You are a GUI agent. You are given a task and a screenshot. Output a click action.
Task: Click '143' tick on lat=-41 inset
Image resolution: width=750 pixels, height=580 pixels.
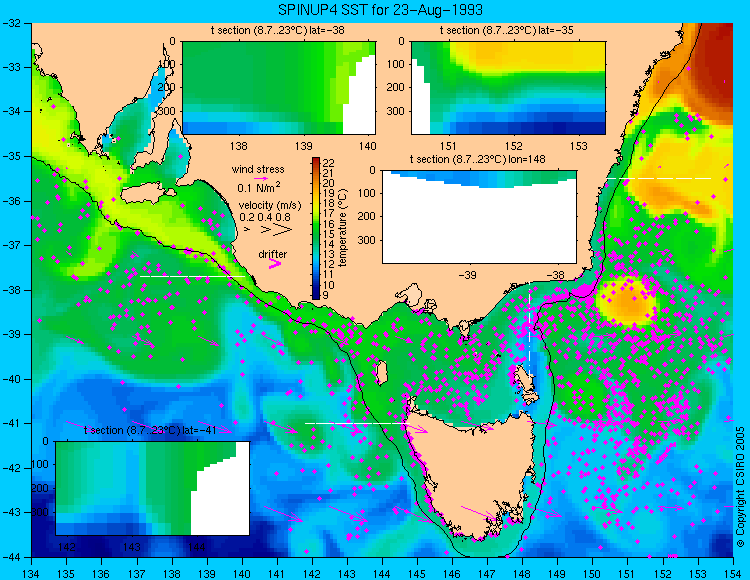(x=132, y=547)
